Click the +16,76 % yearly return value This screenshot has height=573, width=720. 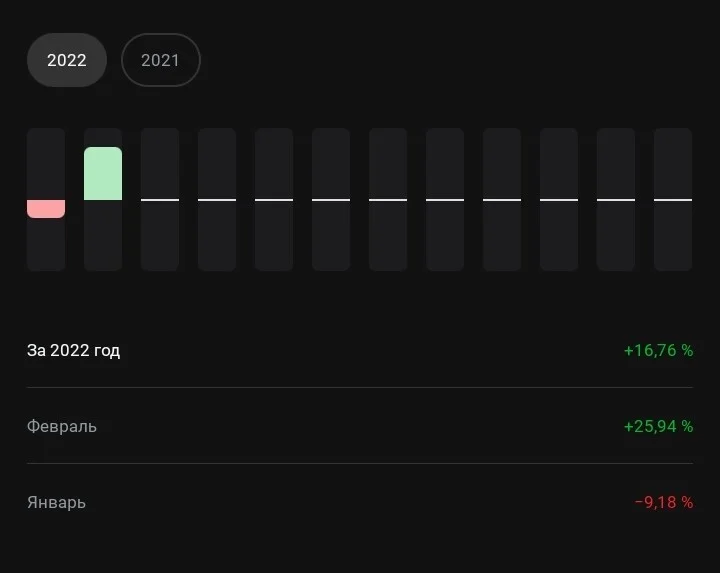pos(658,350)
